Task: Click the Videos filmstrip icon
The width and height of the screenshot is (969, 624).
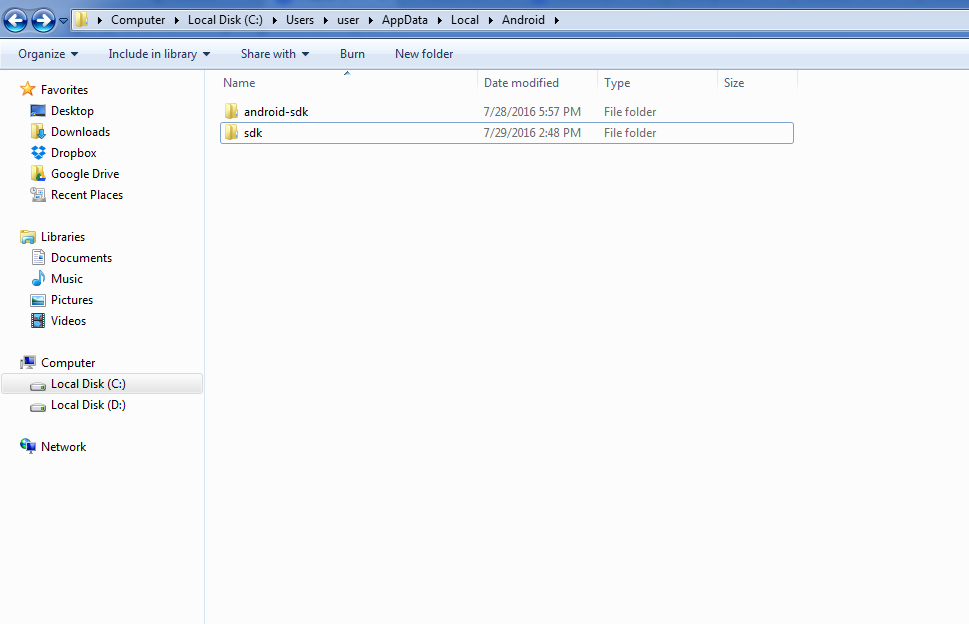Action: (38, 321)
